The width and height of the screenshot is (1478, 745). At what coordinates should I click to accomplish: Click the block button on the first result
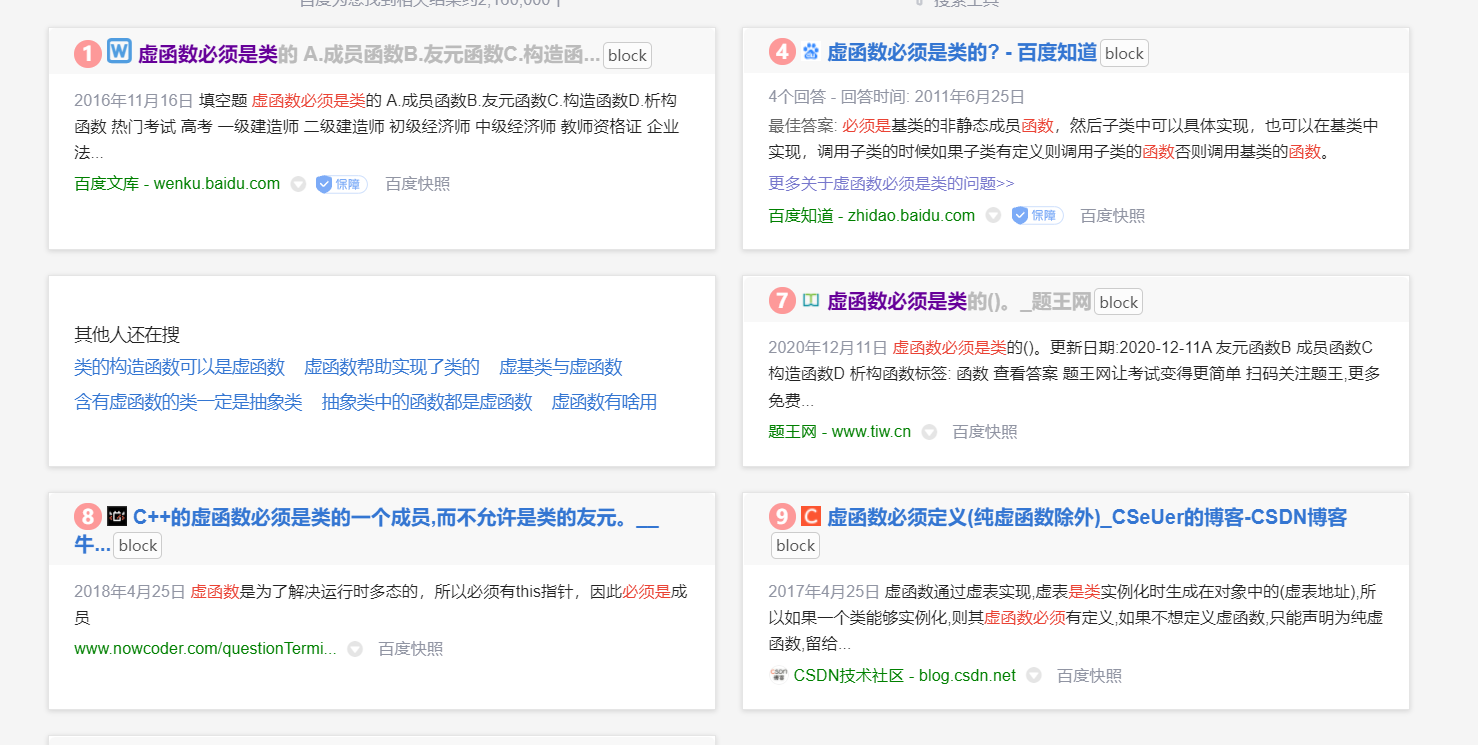(627, 55)
